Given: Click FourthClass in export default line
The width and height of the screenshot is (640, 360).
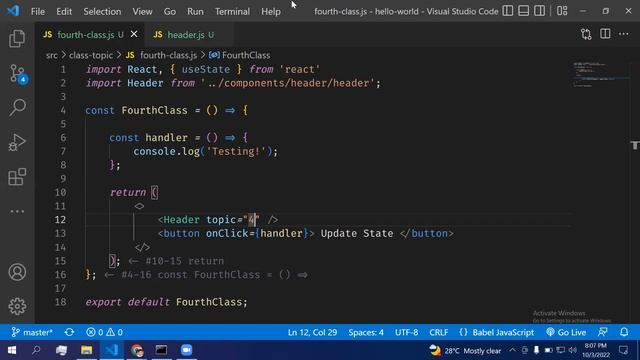Looking at the screenshot, I should 209,302.
